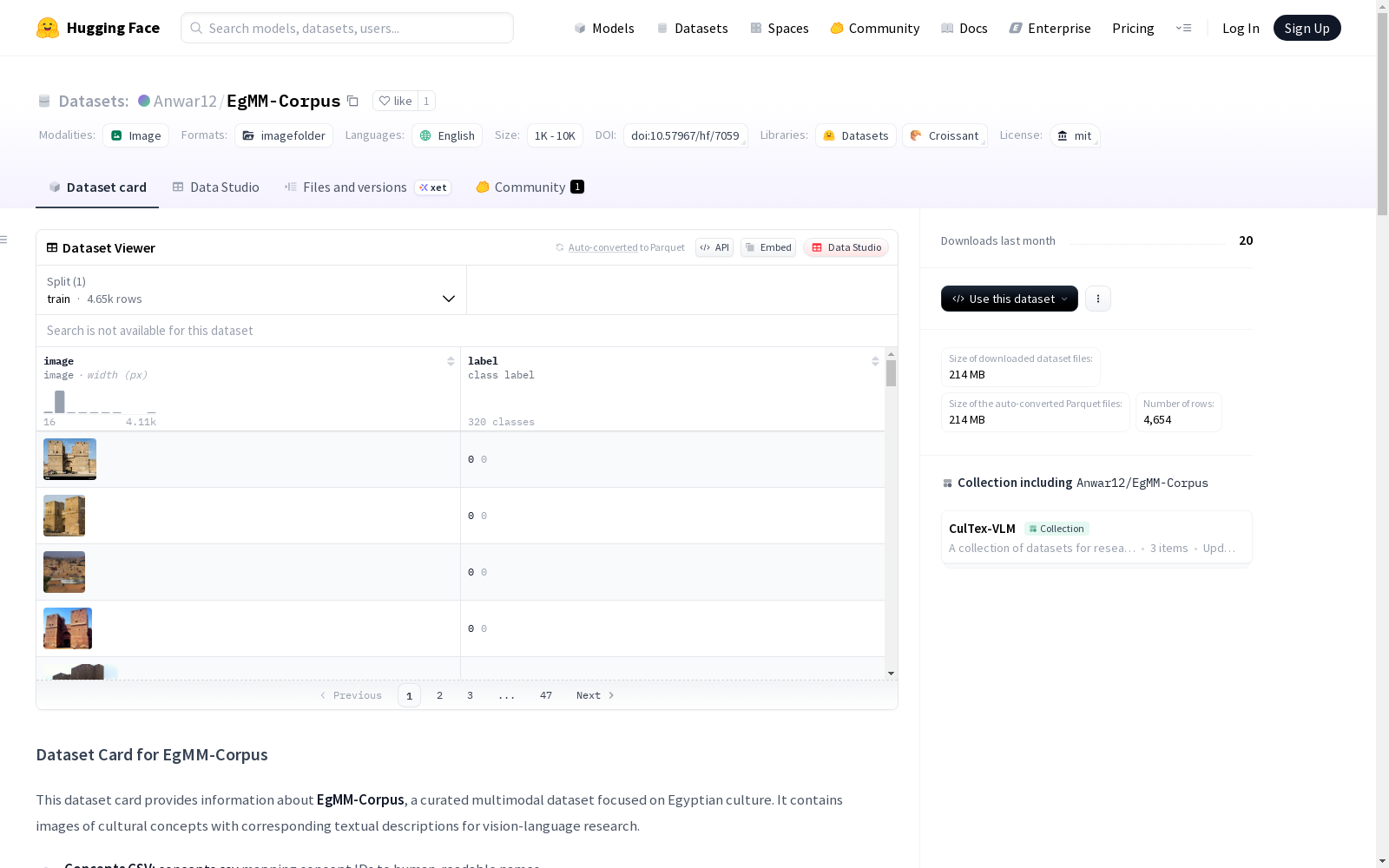Screen dimensions: 1389x868
Task: Open the third row landscape thumbnail
Action: pyautogui.click(x=64, y=572)
